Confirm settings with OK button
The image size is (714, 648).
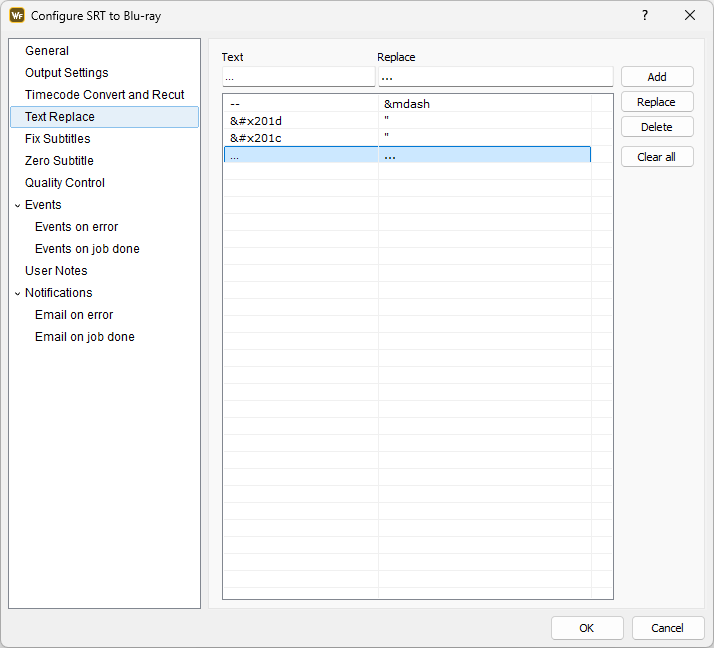pyautogui.click(x=587, y=628)
